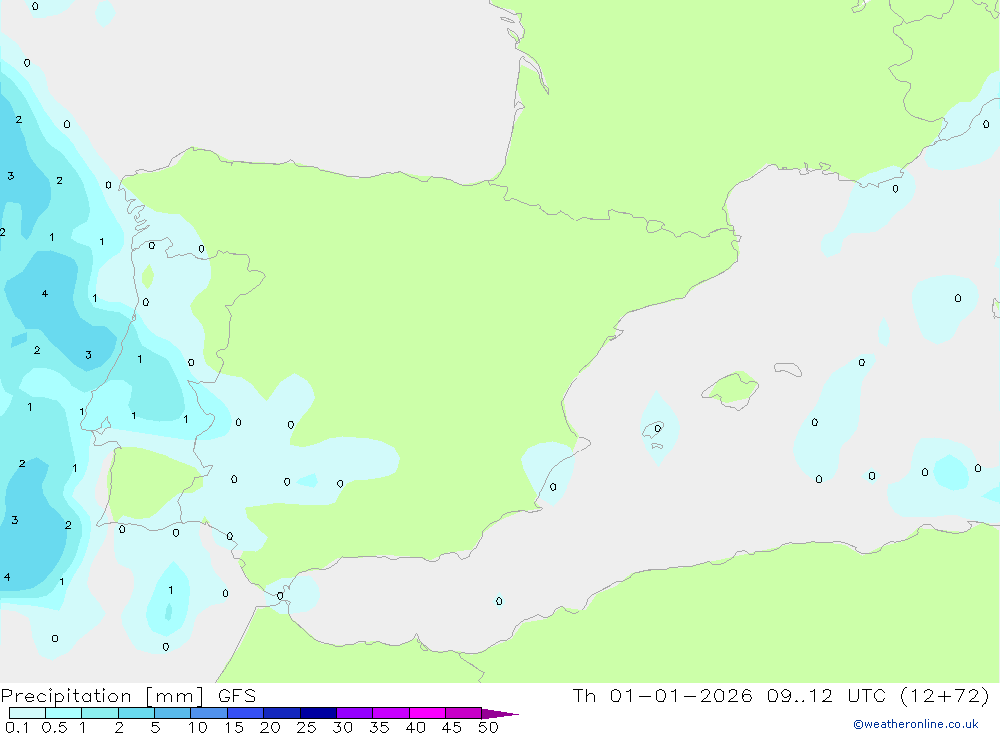This screenshot has height=733, width=1000.
Task: Click the 0.5–1 mm legend color box
Action: 64,713
